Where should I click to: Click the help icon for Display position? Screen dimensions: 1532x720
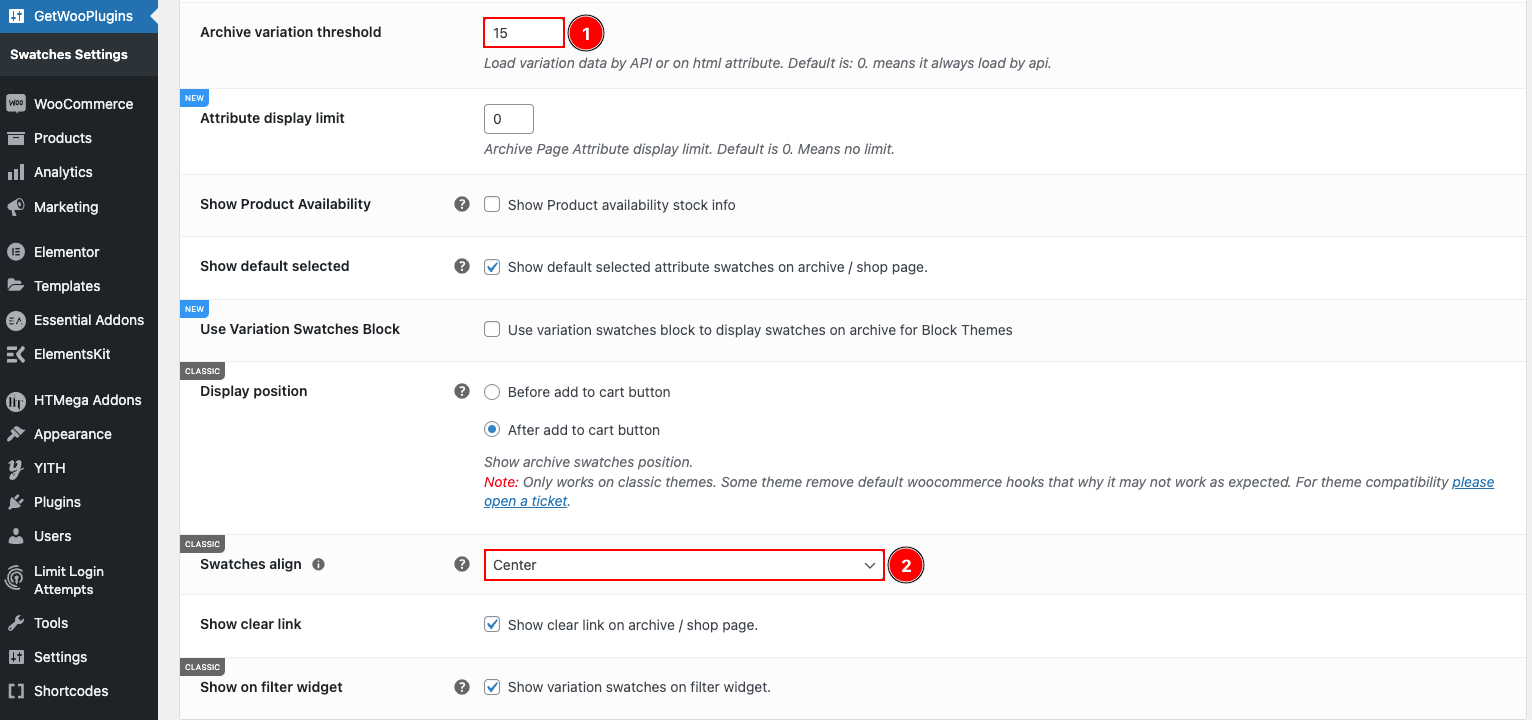(462, 391)
